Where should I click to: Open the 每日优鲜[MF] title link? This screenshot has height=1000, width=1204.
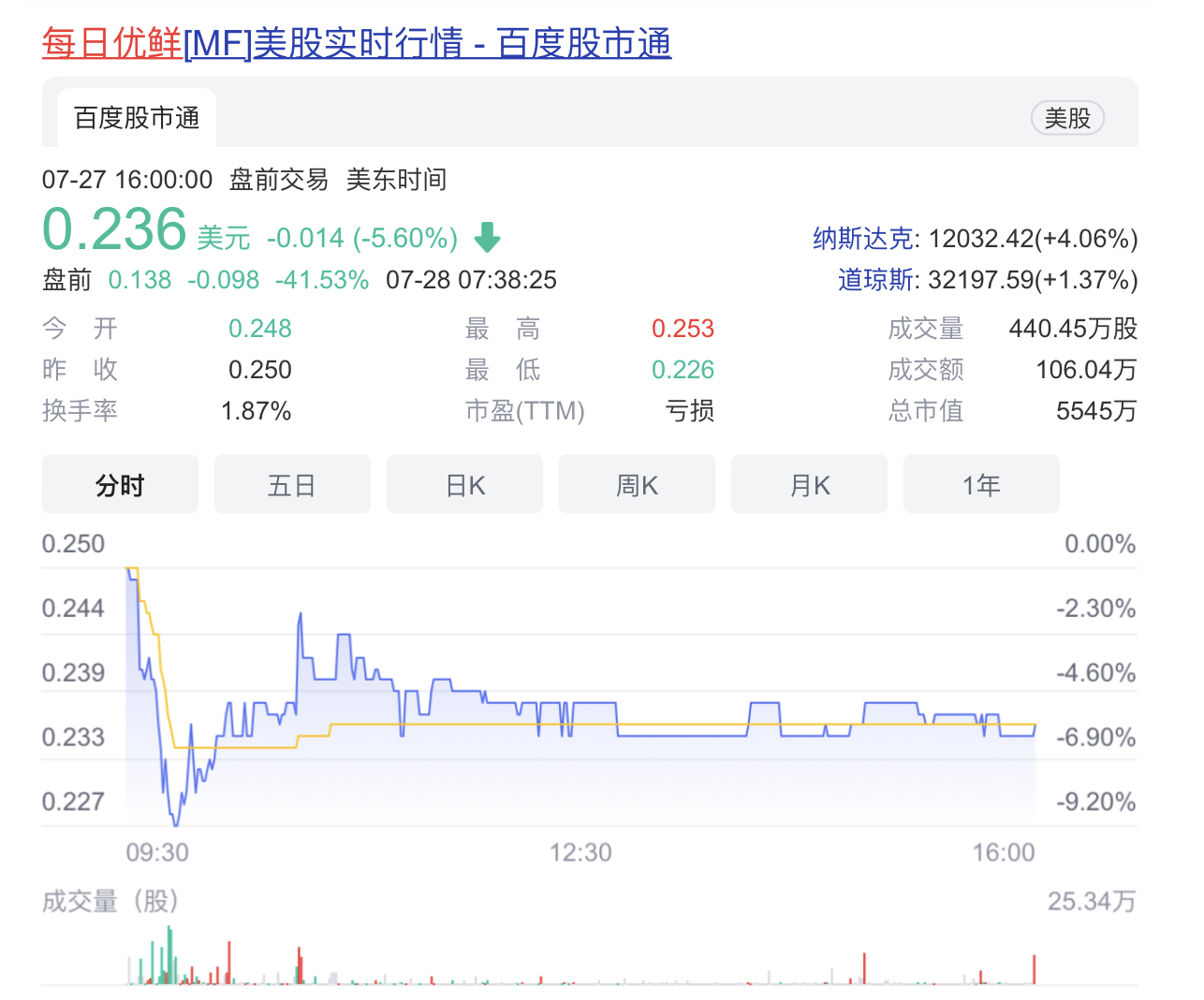pos(356,44)
